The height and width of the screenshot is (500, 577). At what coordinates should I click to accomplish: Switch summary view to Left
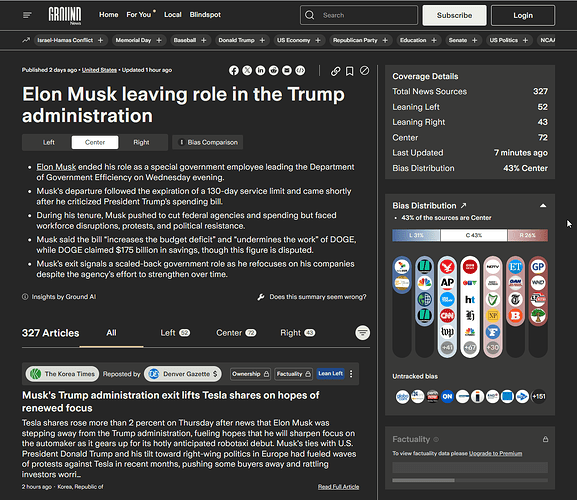[48, 142]
